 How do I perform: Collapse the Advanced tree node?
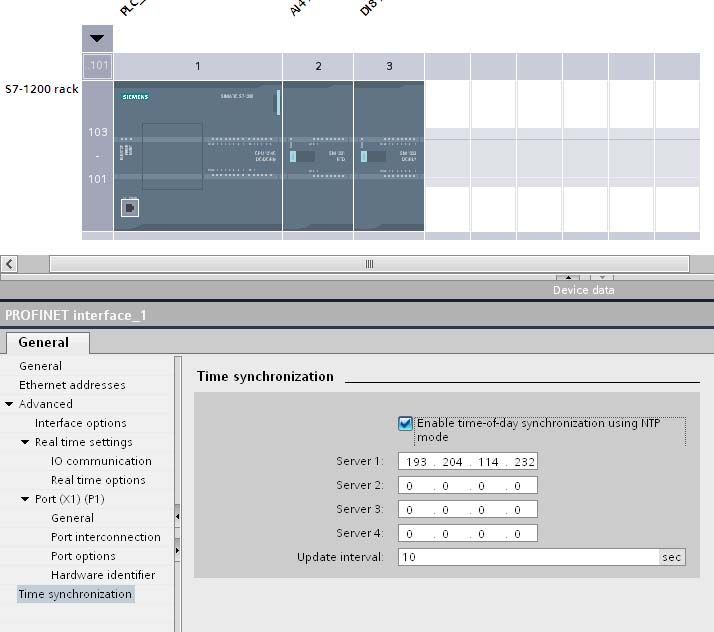tap(9, 404)
